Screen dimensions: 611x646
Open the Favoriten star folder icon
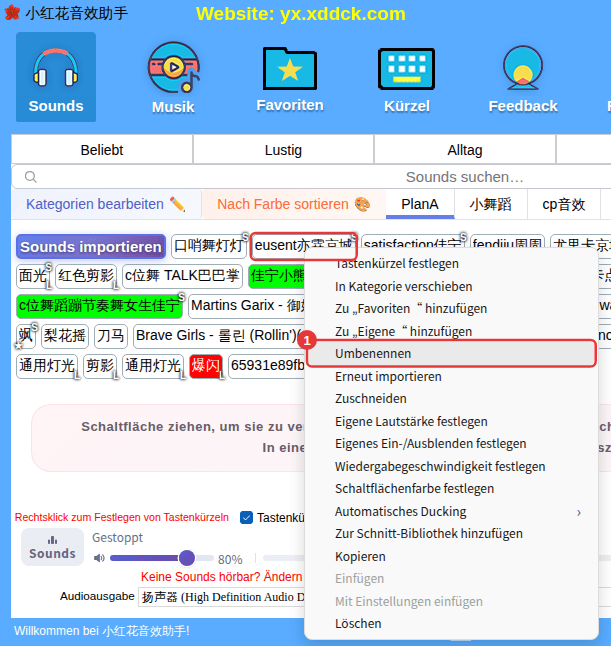coord(290,80)
